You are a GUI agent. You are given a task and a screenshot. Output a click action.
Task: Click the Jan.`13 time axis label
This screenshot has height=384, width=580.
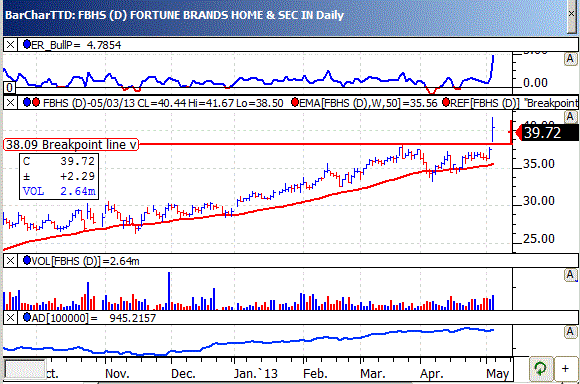[x=256, y=374]
